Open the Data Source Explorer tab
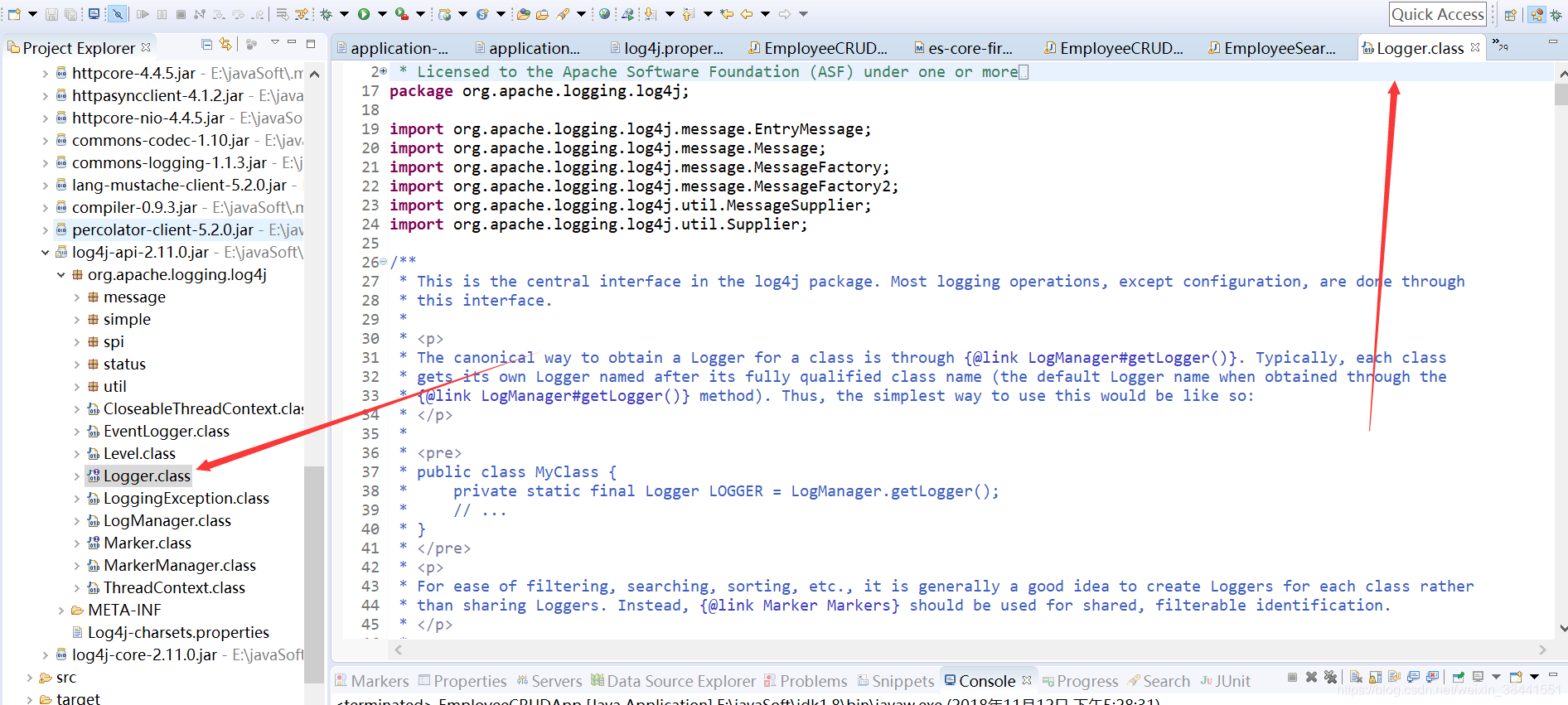This screenshot has height=705, width=1568. [673, 681]
